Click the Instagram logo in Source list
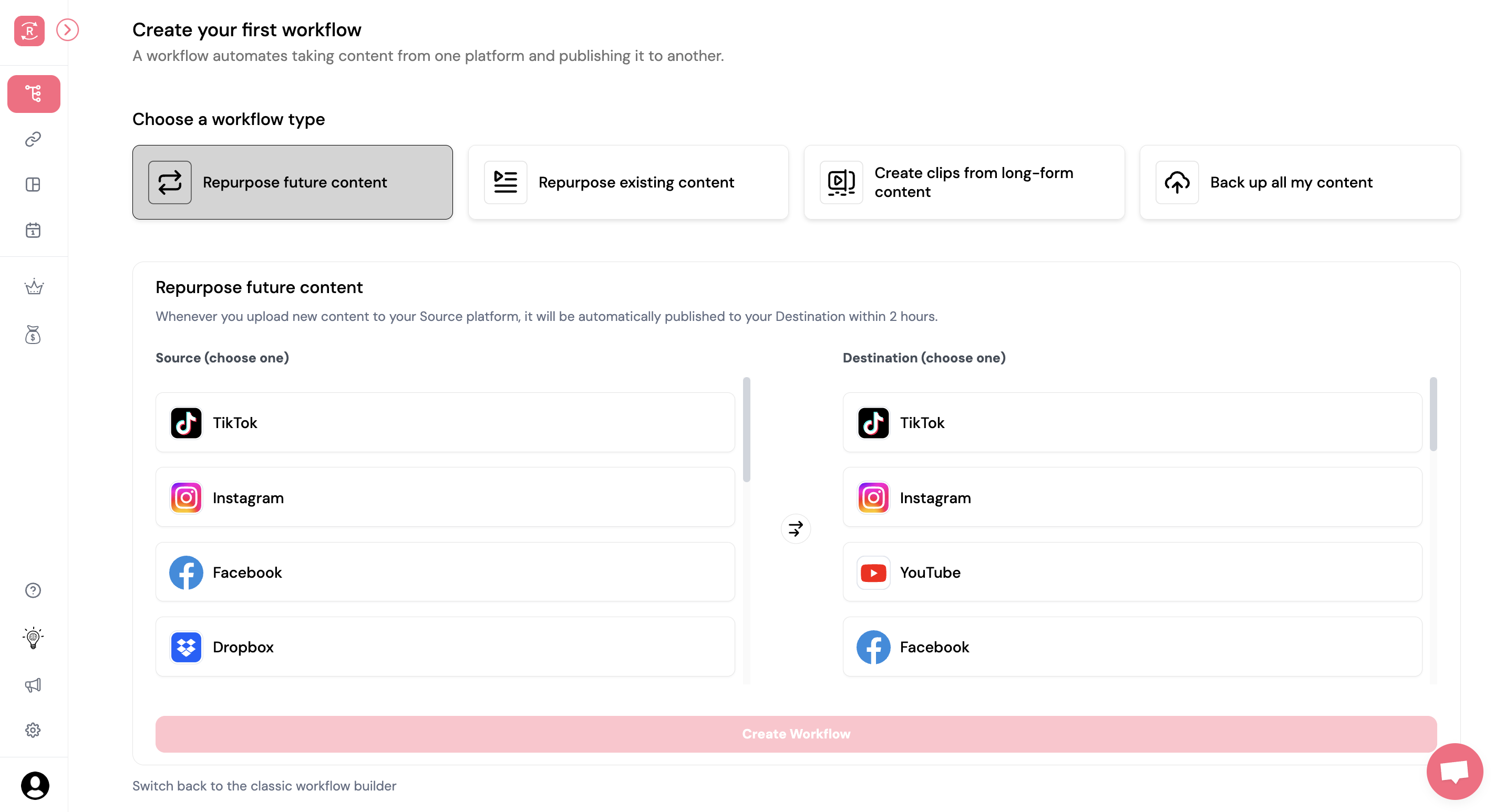Screen dimensions: 1505x812 coord(187,497)
